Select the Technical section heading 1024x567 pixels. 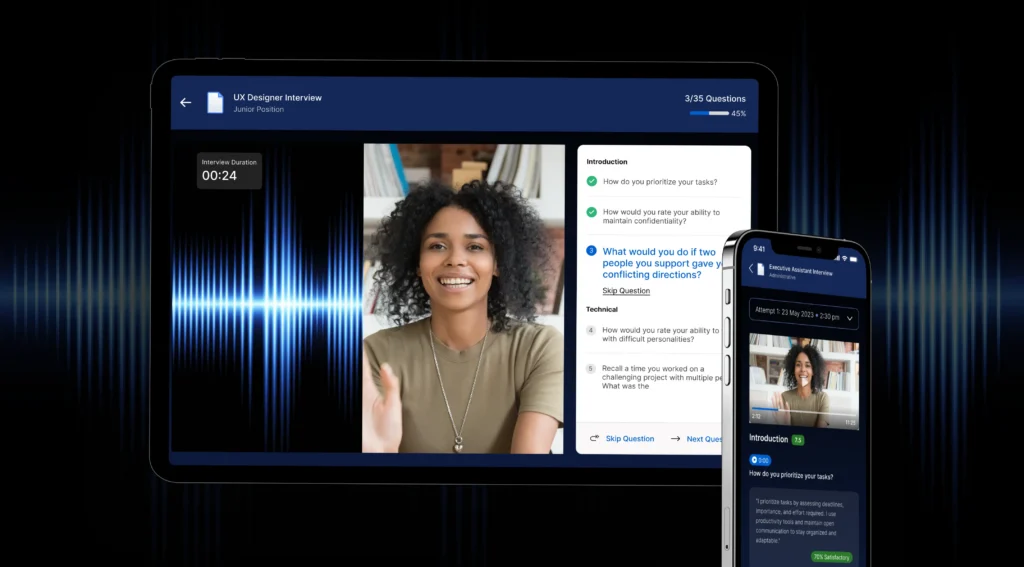[x=601, y=309]
